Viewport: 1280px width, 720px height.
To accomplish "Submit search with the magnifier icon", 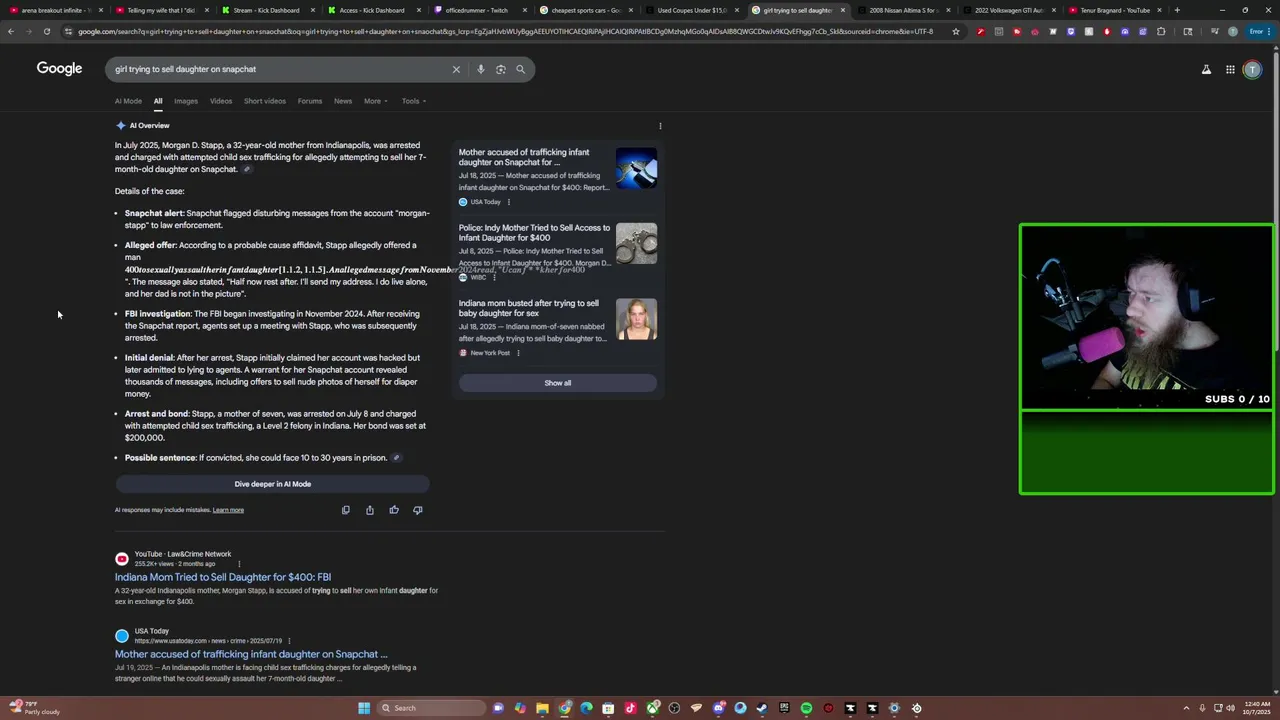I will click(x=520, y=69).
